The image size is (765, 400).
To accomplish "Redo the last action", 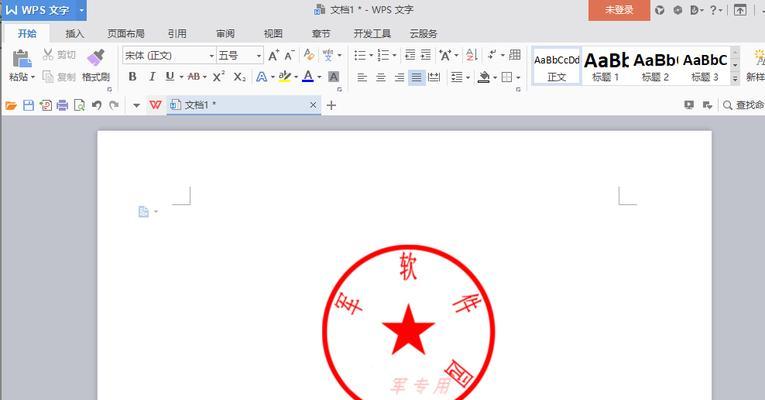I will coord(114,105).
